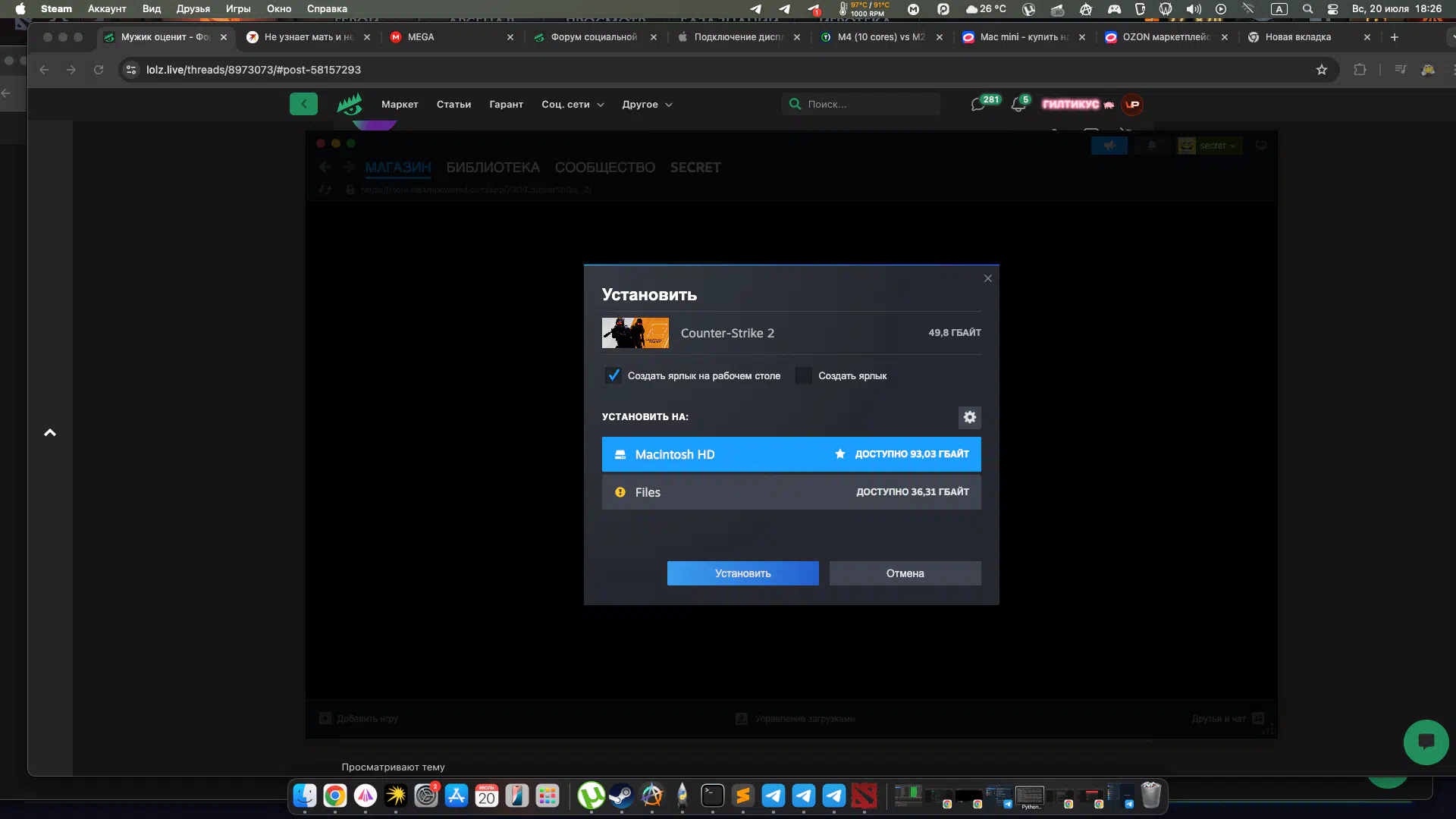
Task: Open install folder settings gear
Action: coord(969,417)
